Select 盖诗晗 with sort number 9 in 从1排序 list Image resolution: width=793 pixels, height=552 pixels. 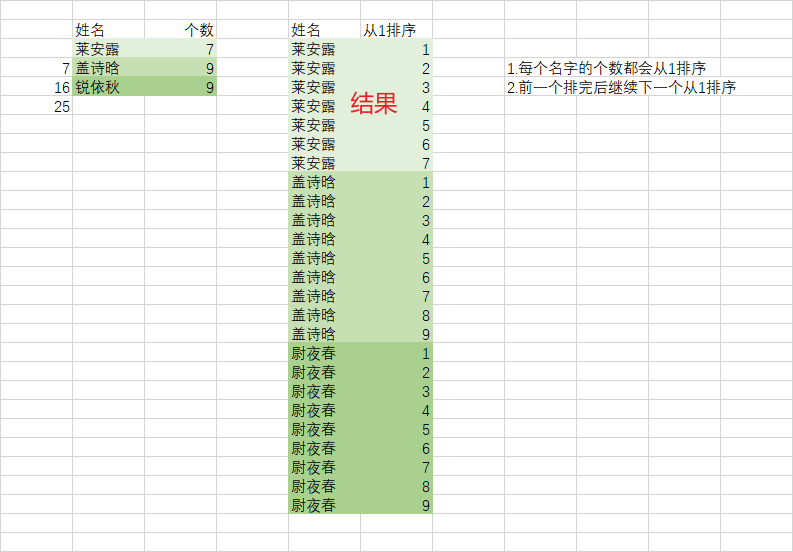324,333
